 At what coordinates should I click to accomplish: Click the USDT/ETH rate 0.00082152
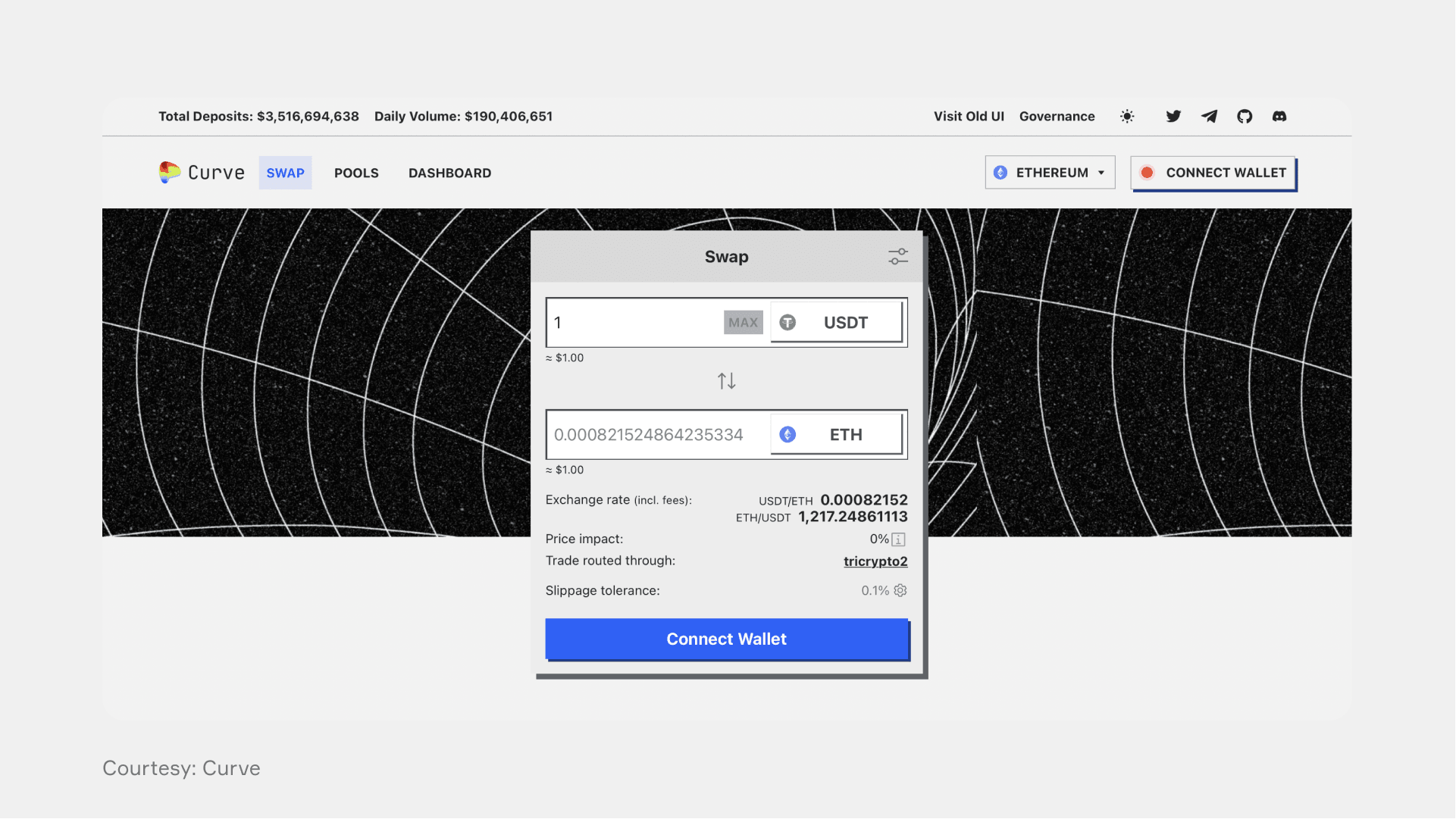864,500
